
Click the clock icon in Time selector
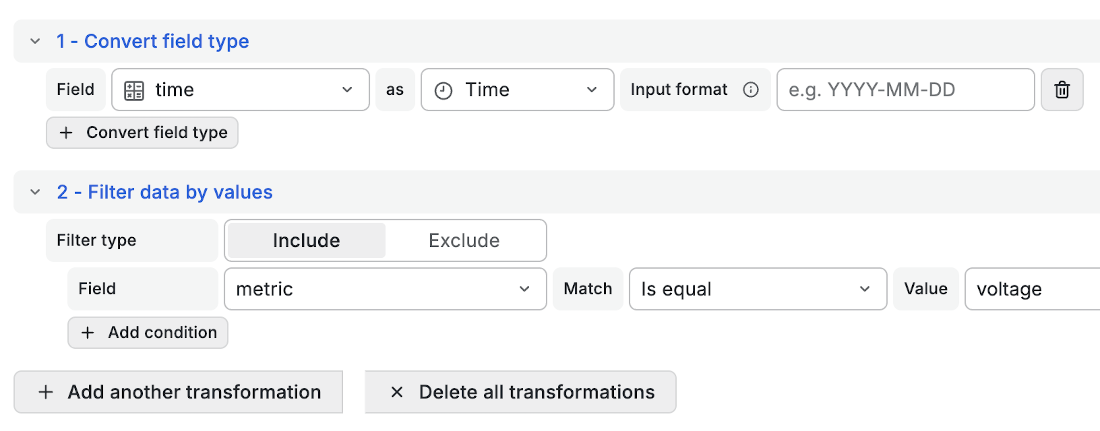pos(443,91)
